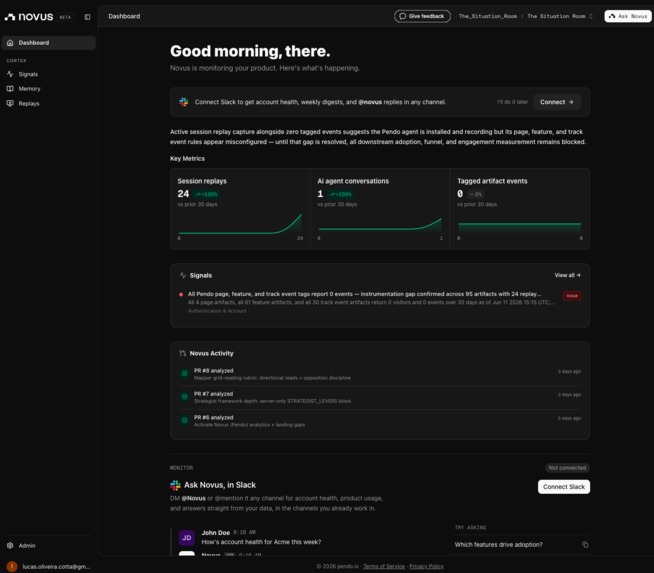This screenshot has height=573, width=654.
Task: Click the Give feedback button
Action: 422,16
